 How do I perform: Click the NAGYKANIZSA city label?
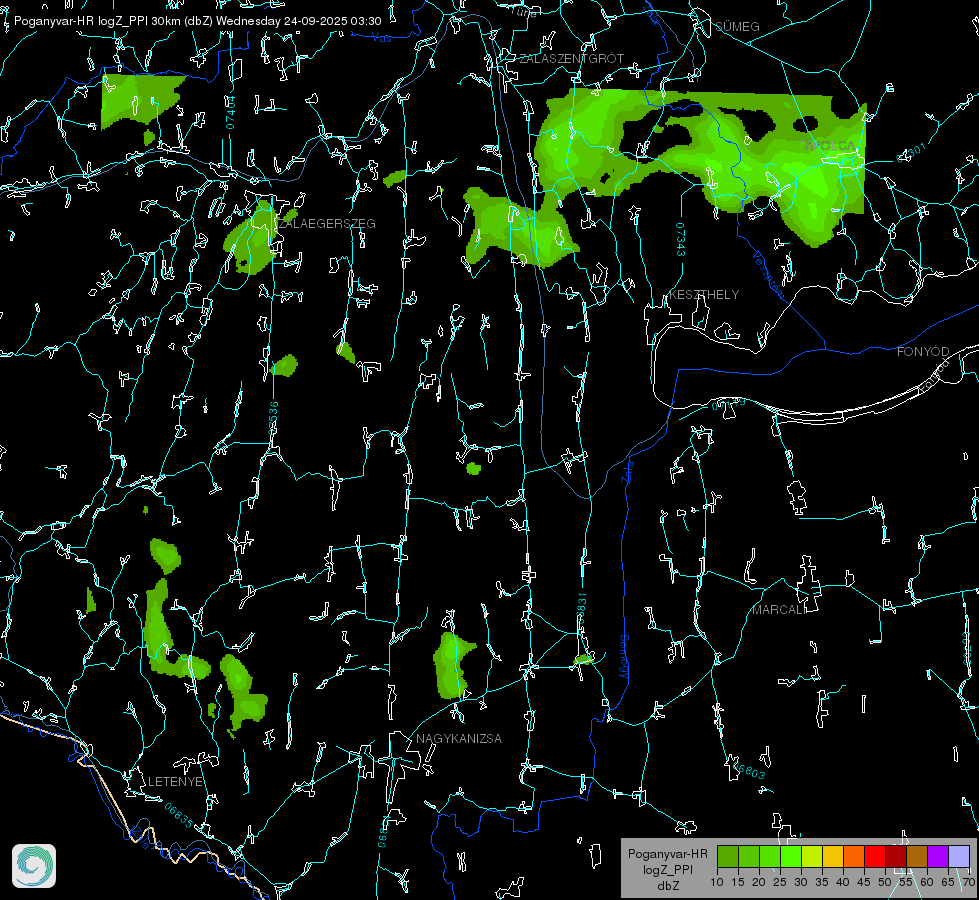459,738
